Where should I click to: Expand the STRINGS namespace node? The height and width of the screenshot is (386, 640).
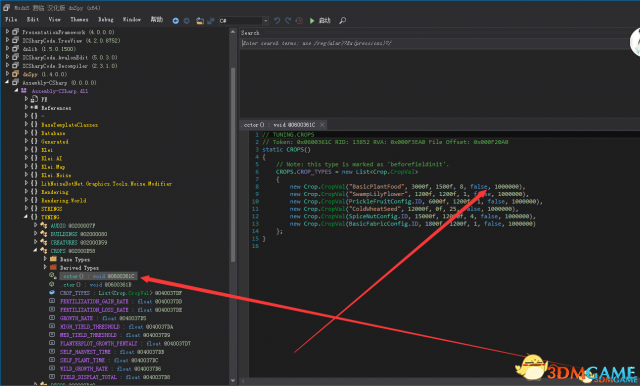(26, 209)
